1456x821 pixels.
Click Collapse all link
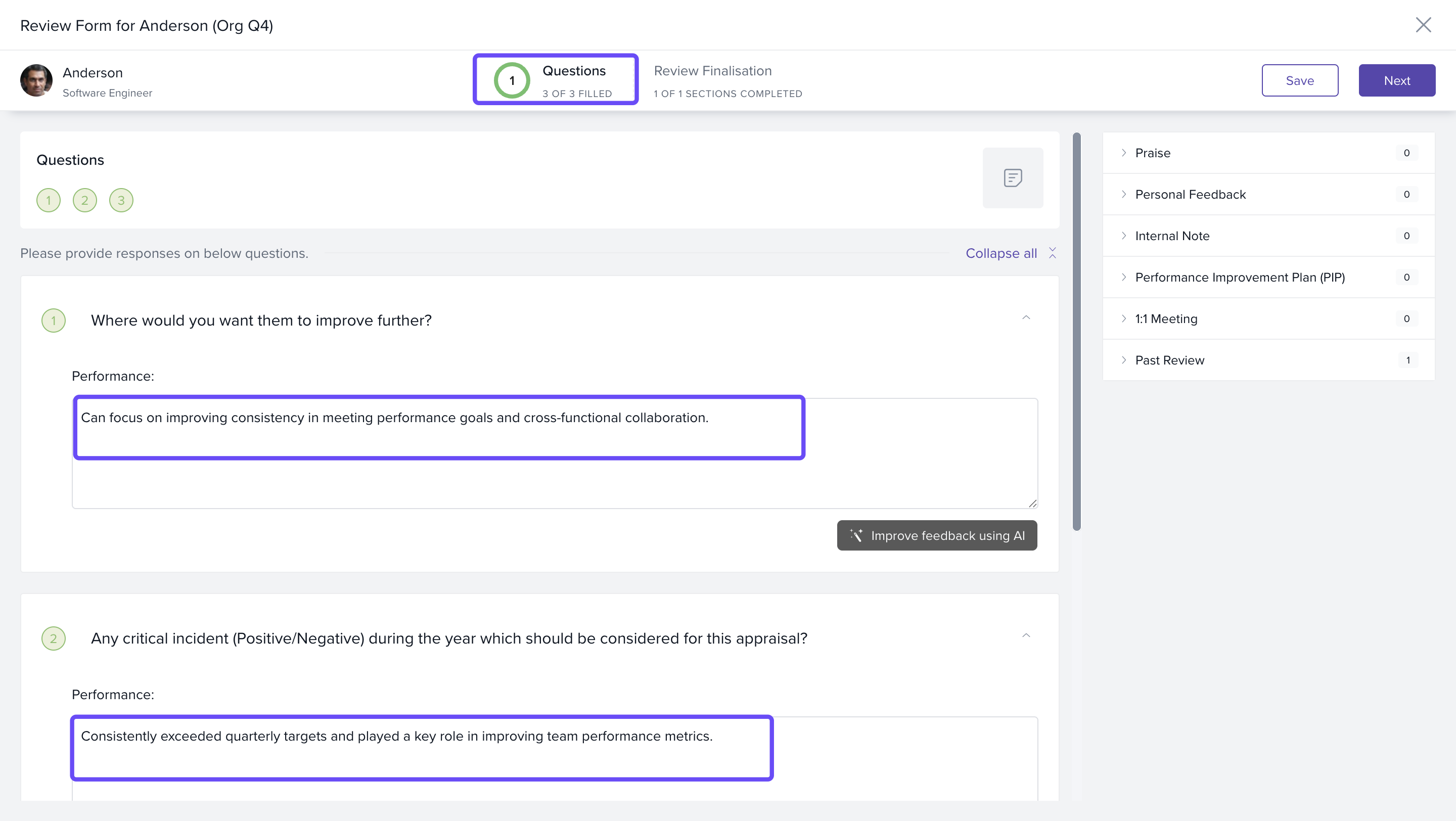coord(1001,253)
